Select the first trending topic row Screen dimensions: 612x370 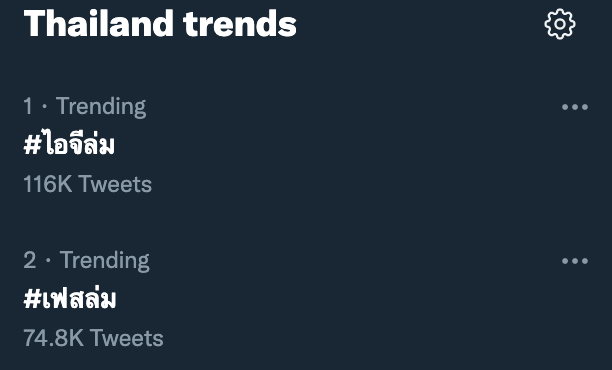pos(306,145)
